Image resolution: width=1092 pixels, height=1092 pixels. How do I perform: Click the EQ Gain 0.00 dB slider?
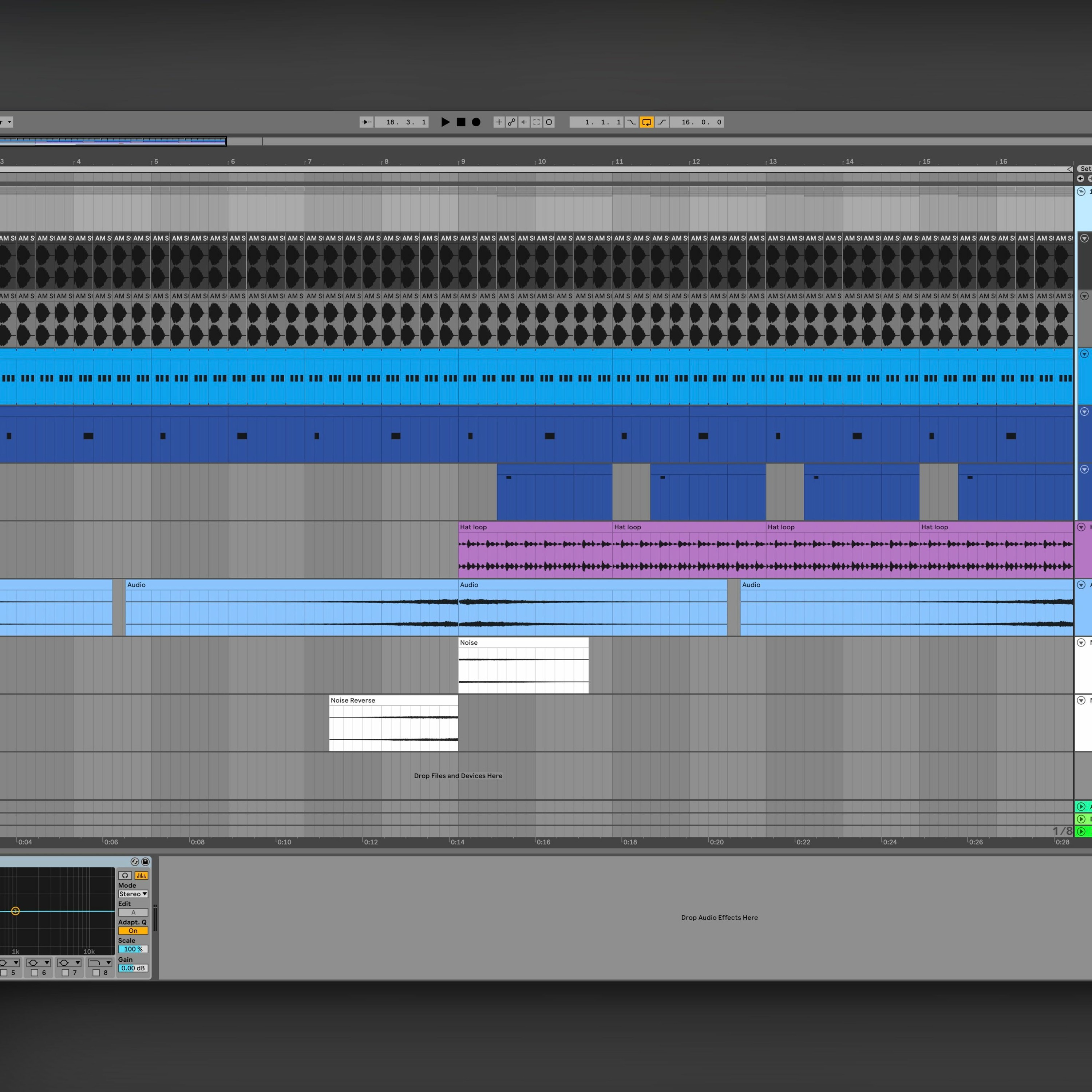point(133,968)
